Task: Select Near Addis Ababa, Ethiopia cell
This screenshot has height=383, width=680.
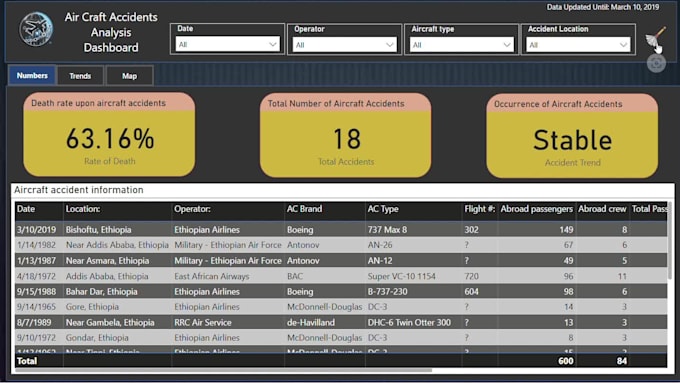Action: pos(117,245)
